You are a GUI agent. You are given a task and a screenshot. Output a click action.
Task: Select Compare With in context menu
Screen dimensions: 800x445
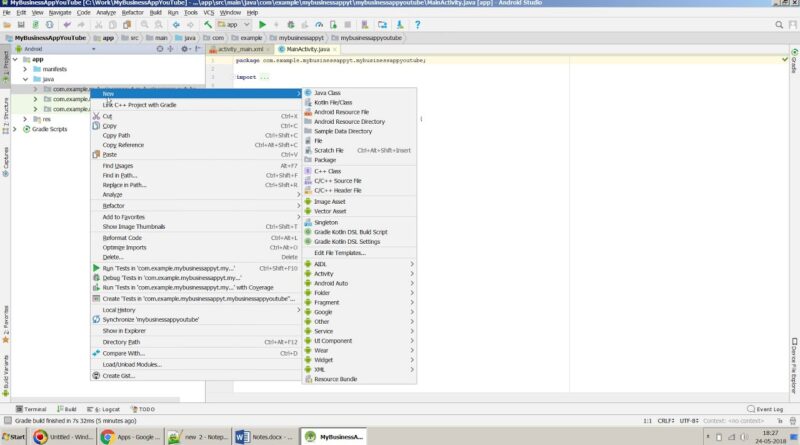tap(195, 353)
